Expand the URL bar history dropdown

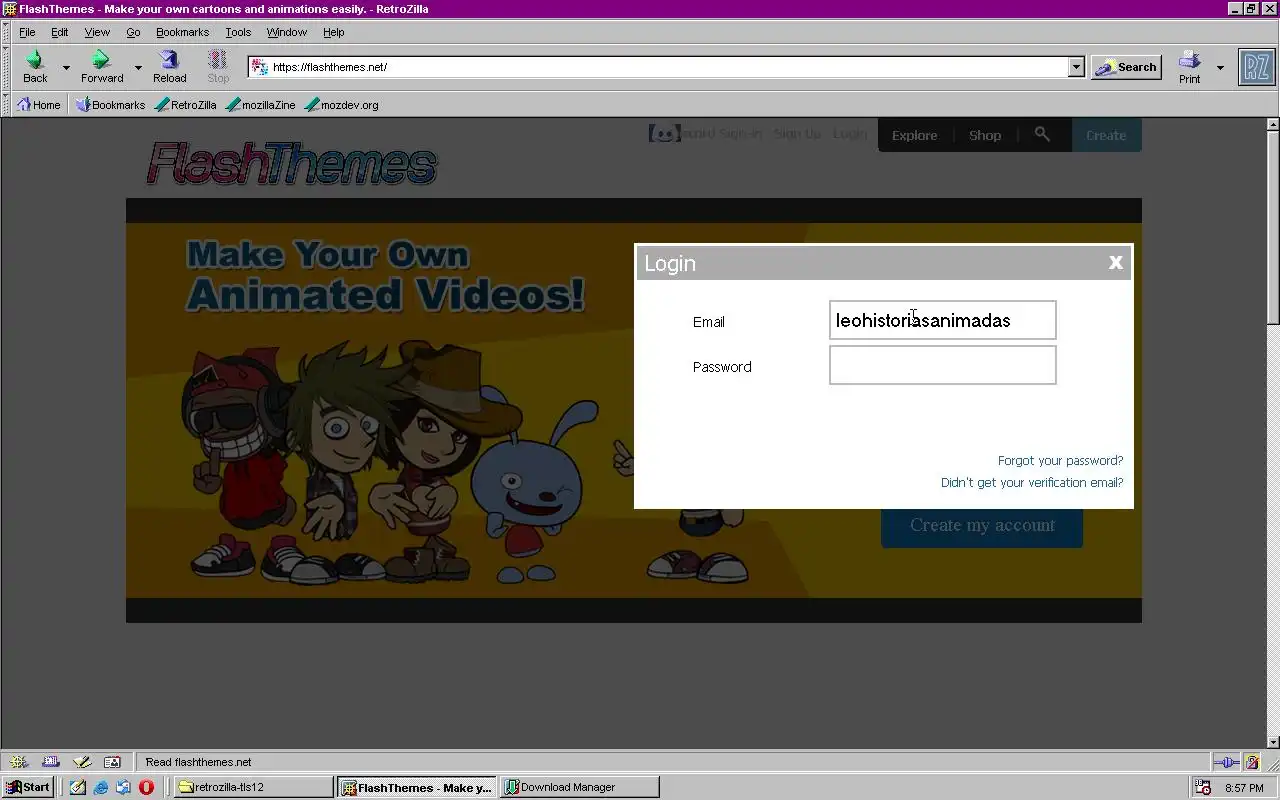pos(1076,67)
